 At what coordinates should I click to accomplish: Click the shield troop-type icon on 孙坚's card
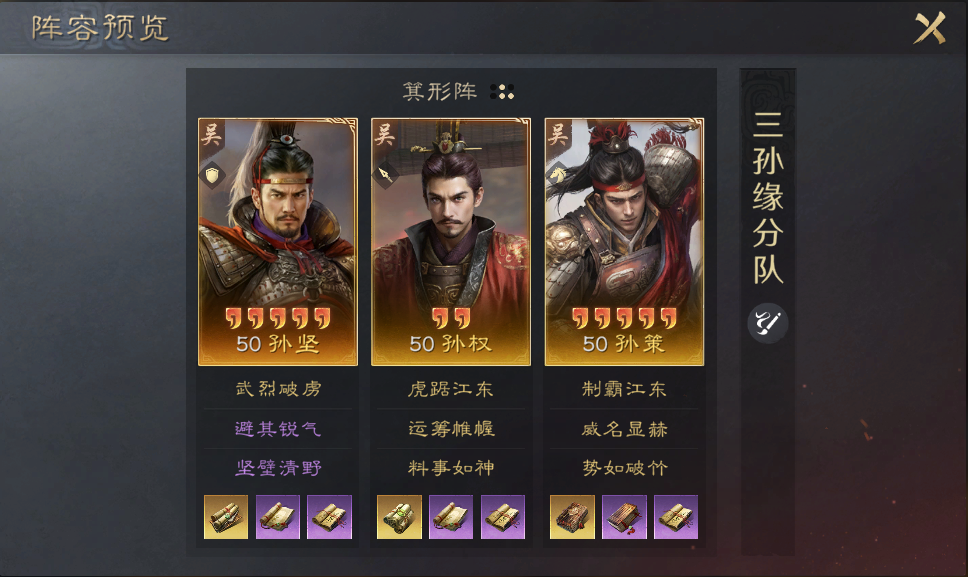(212, 175)
